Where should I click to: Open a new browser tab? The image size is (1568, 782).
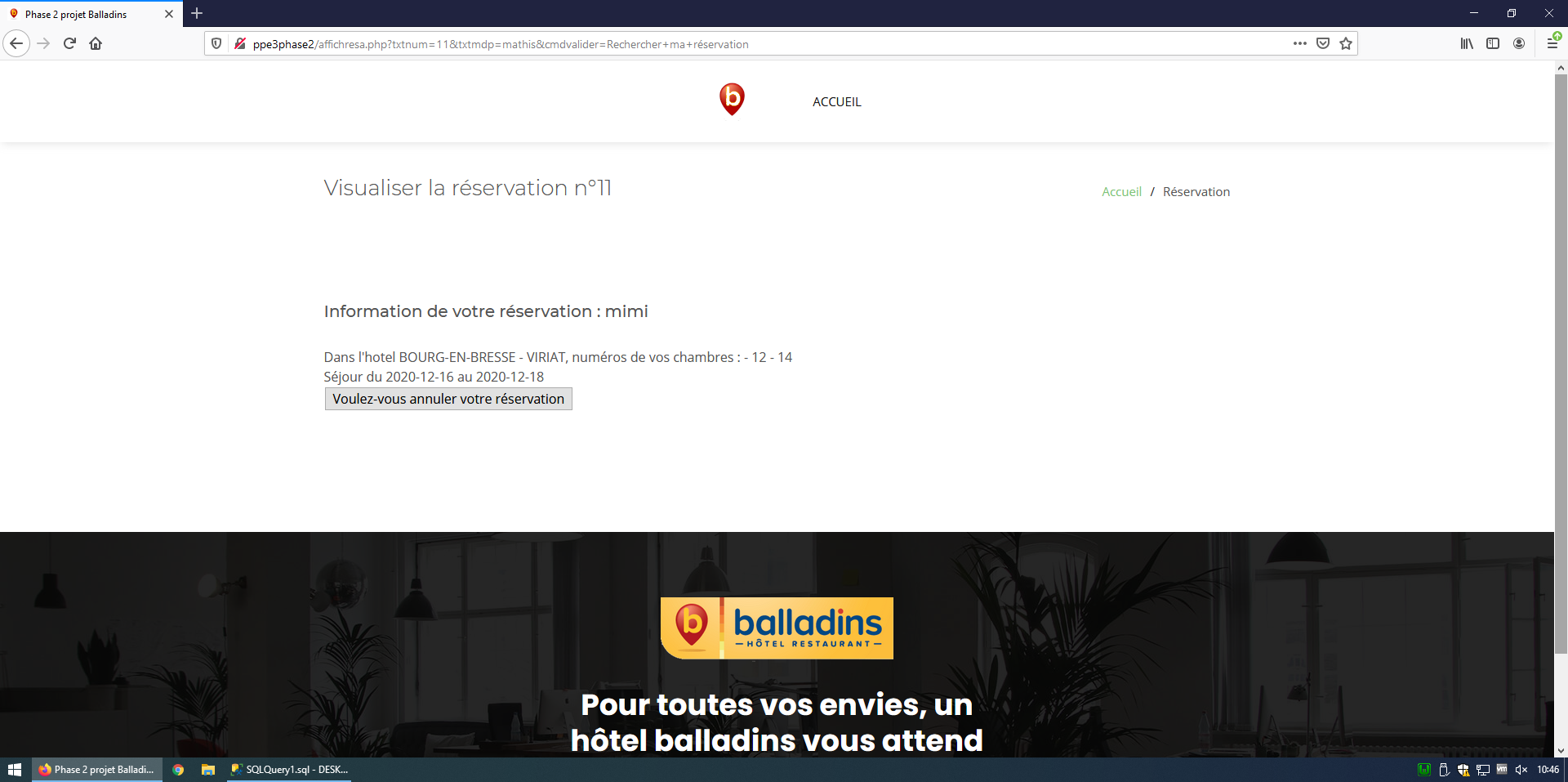(x=197, y=13)
